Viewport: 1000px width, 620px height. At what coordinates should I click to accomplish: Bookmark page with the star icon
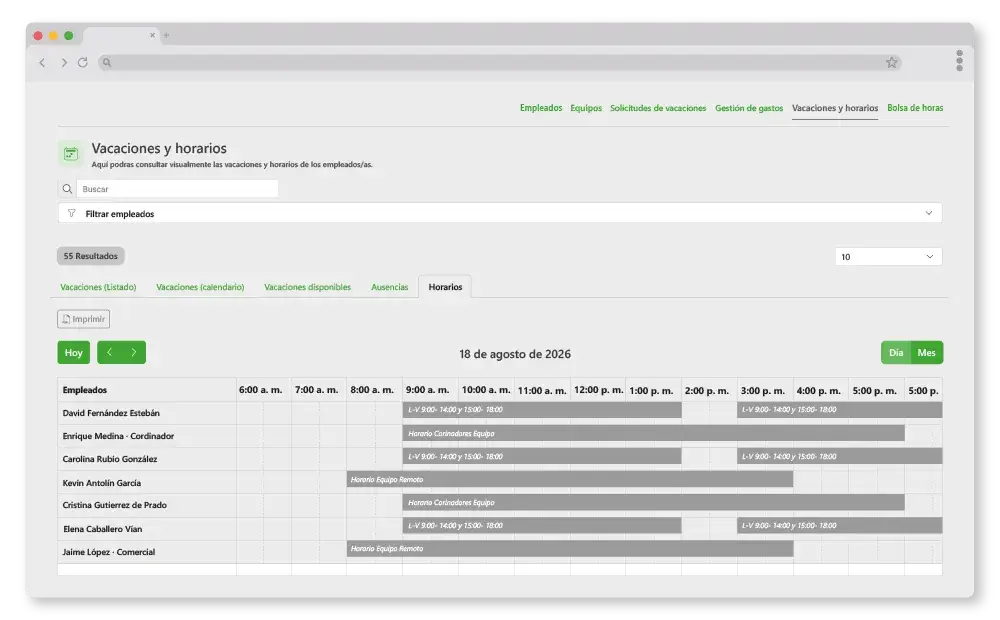[x=892, y=63]
